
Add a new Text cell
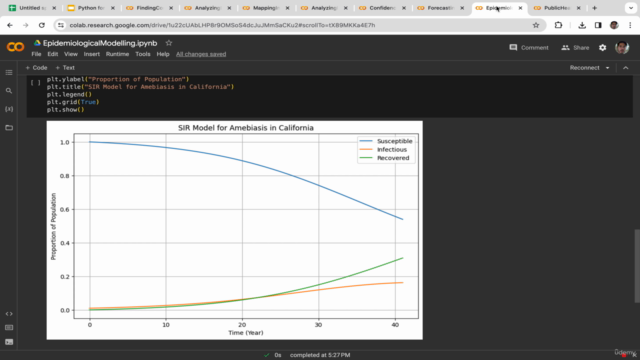click(65, 68)
